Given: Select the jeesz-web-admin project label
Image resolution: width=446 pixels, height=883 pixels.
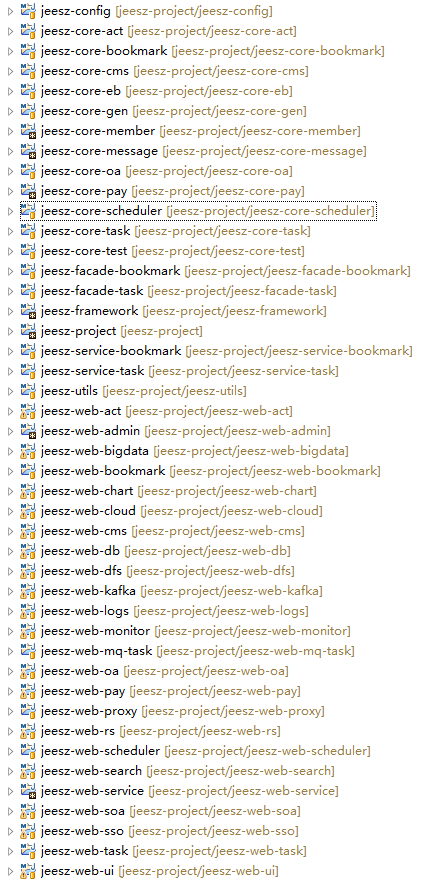Looking at the screenshot, I should coord(91,431).
